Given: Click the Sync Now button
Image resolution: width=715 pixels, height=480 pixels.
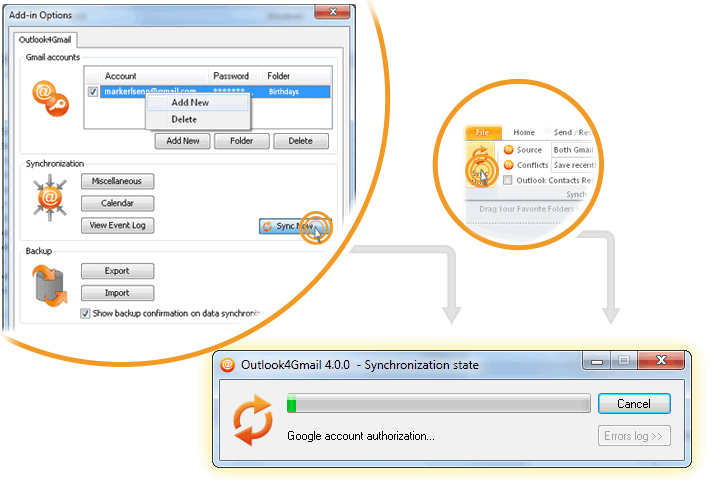Looking at the screenshot, I should pyautogui.click(x=295, y=226).
